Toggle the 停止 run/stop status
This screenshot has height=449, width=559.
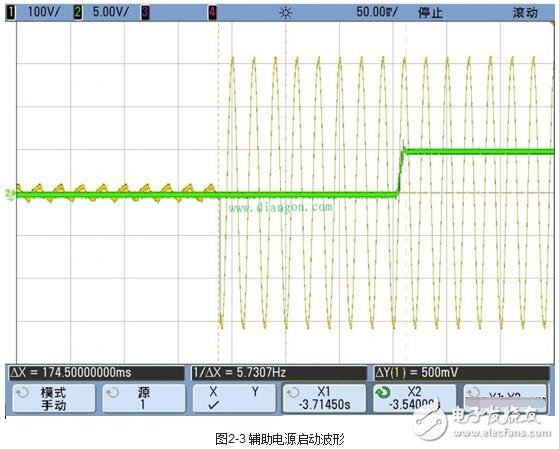431,13
